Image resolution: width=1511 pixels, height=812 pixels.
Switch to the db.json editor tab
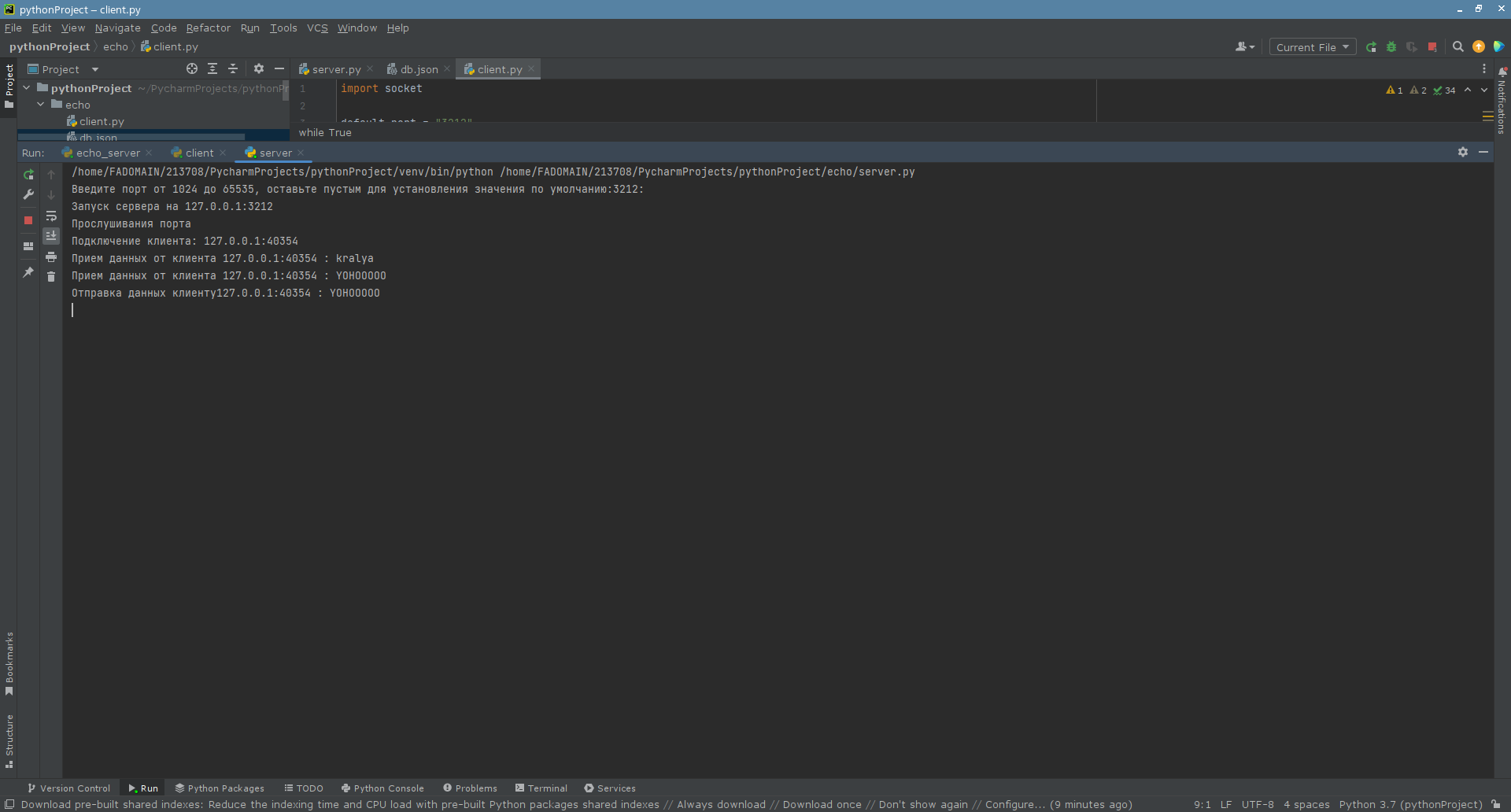coord(417,68)
